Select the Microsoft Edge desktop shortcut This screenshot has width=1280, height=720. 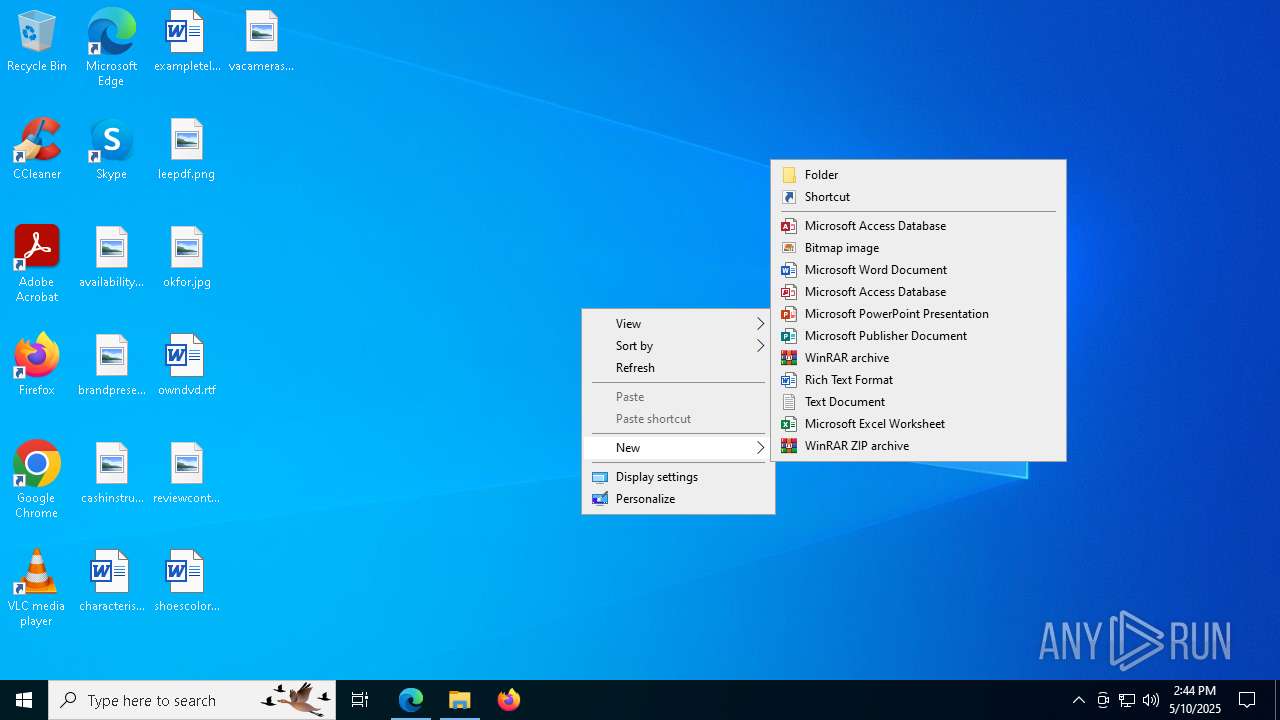pos(111,48)
